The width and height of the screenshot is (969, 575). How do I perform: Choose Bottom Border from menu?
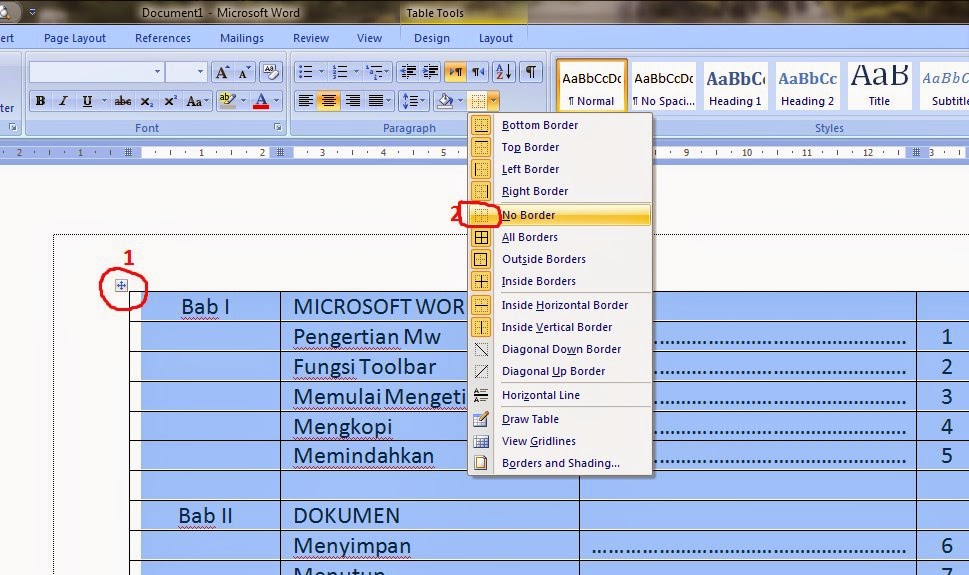(560, 125)
